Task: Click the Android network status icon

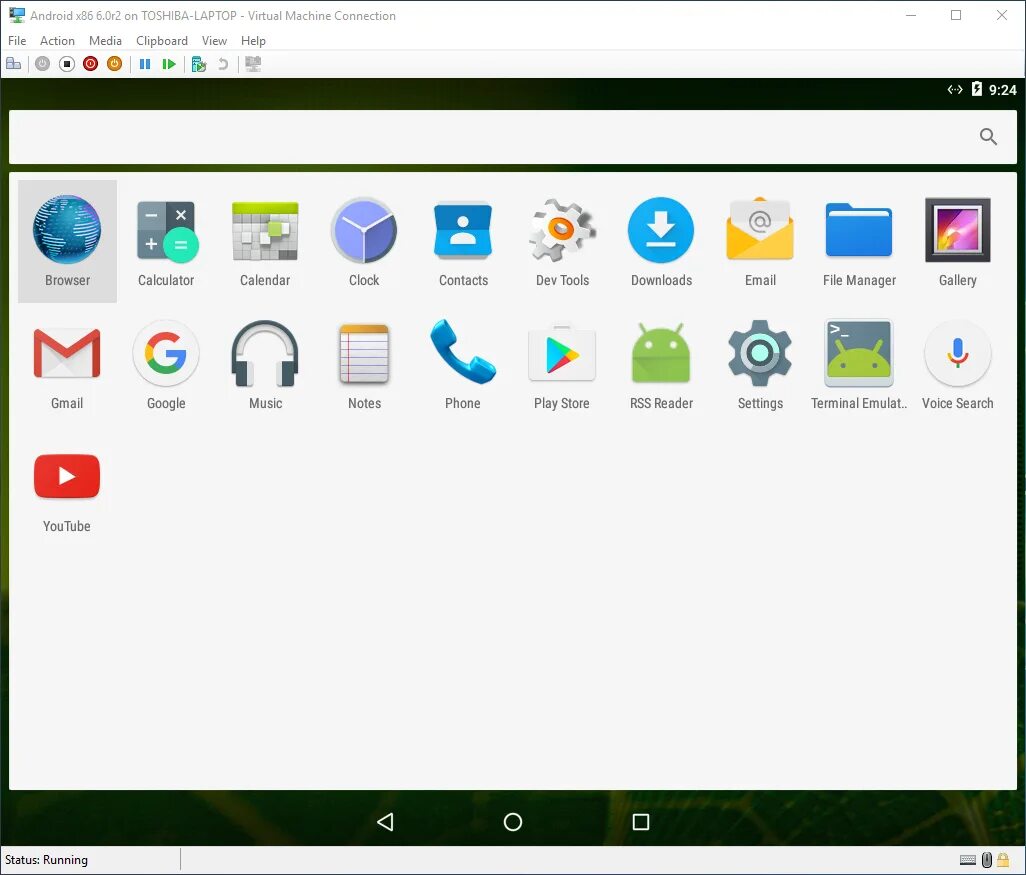Action: point(955,90)
